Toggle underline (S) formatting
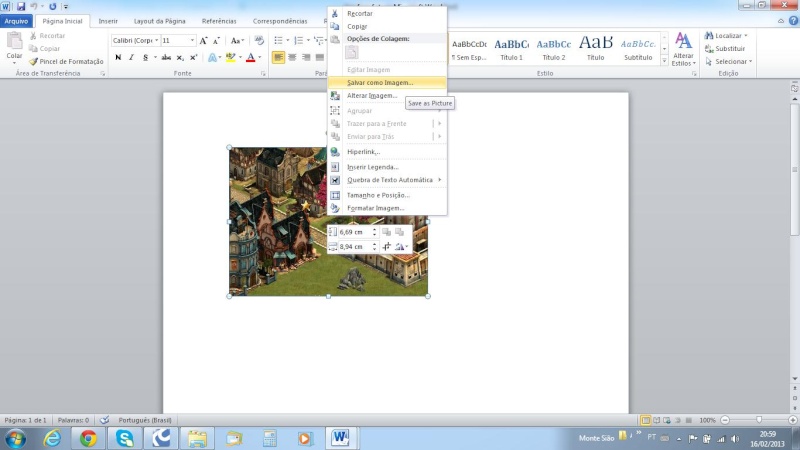Screen dimensions: 800x450 tap(145, 58)
